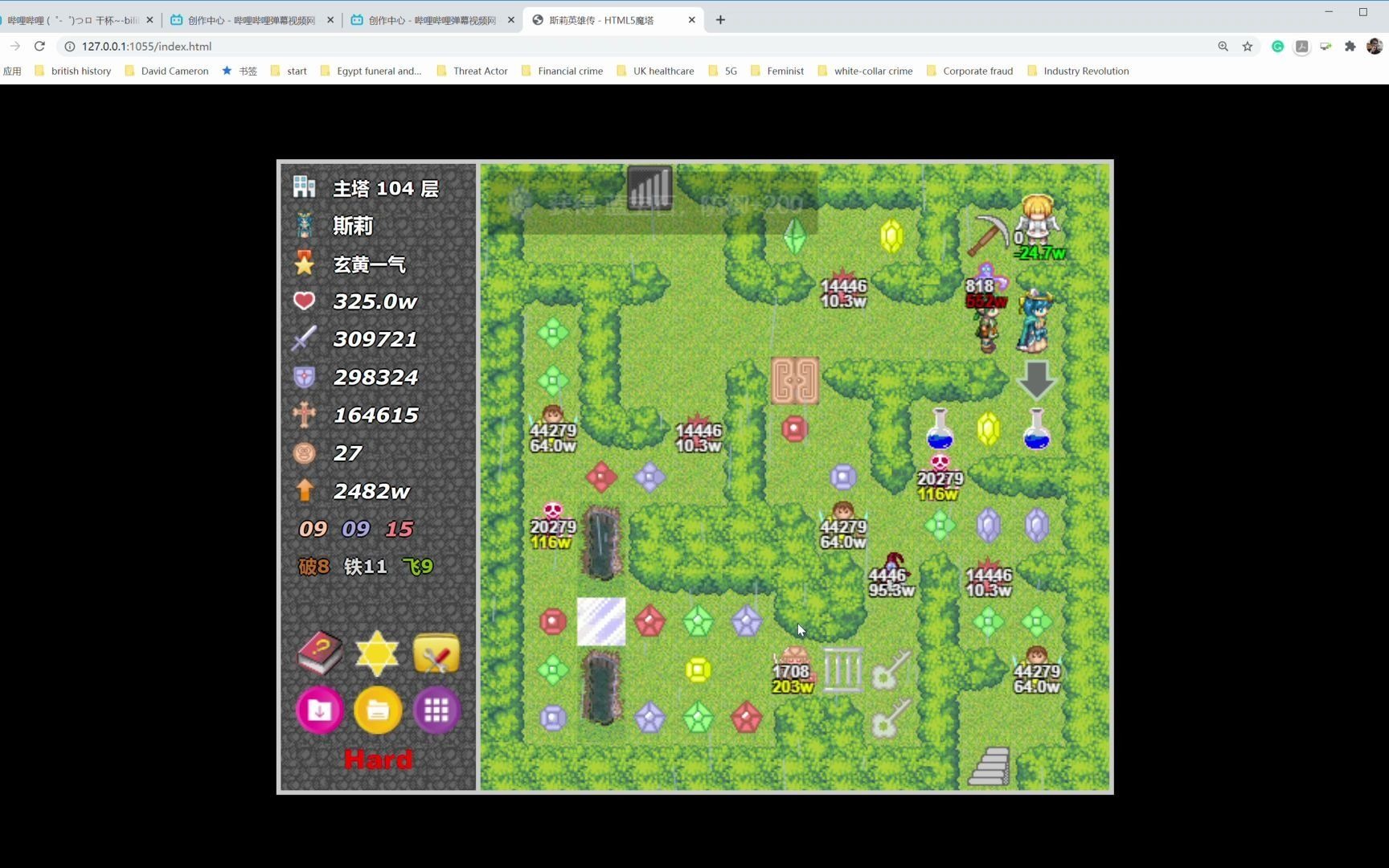Toggle the bookmark star in the address bar
Image resolution: width=1389 pixels, height=868 pixels.
pos(1248,47)
